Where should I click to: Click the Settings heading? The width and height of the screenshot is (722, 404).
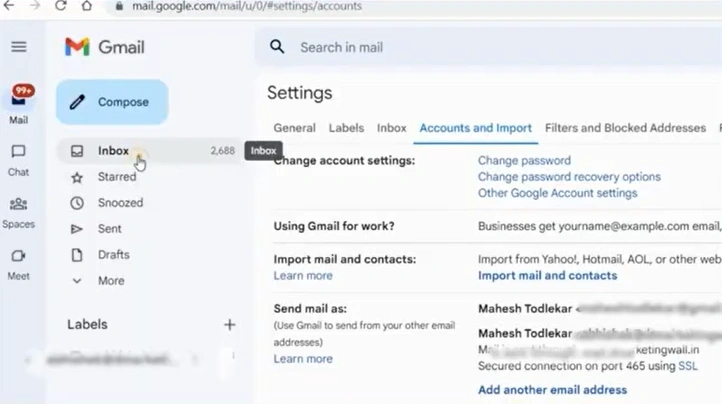tap(300, 93)
